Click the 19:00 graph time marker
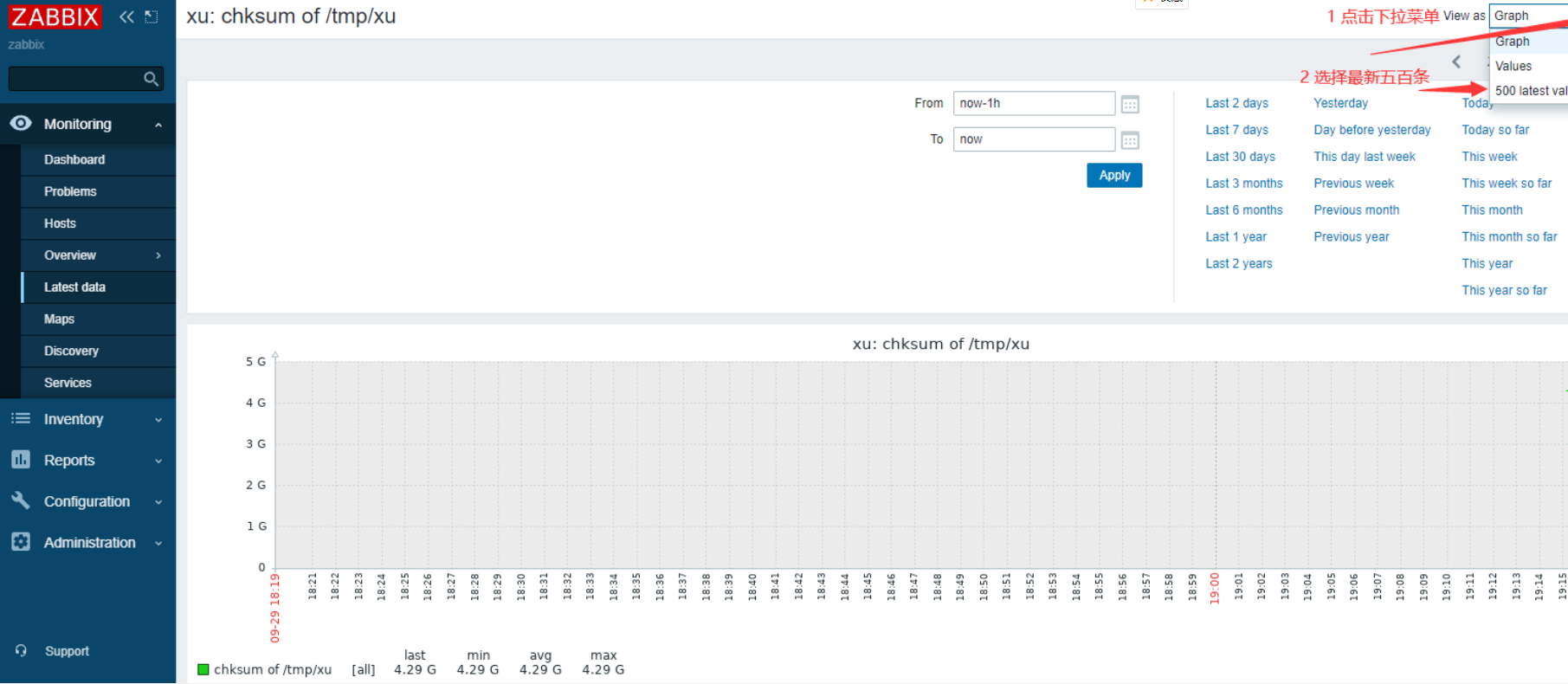 1215,588
